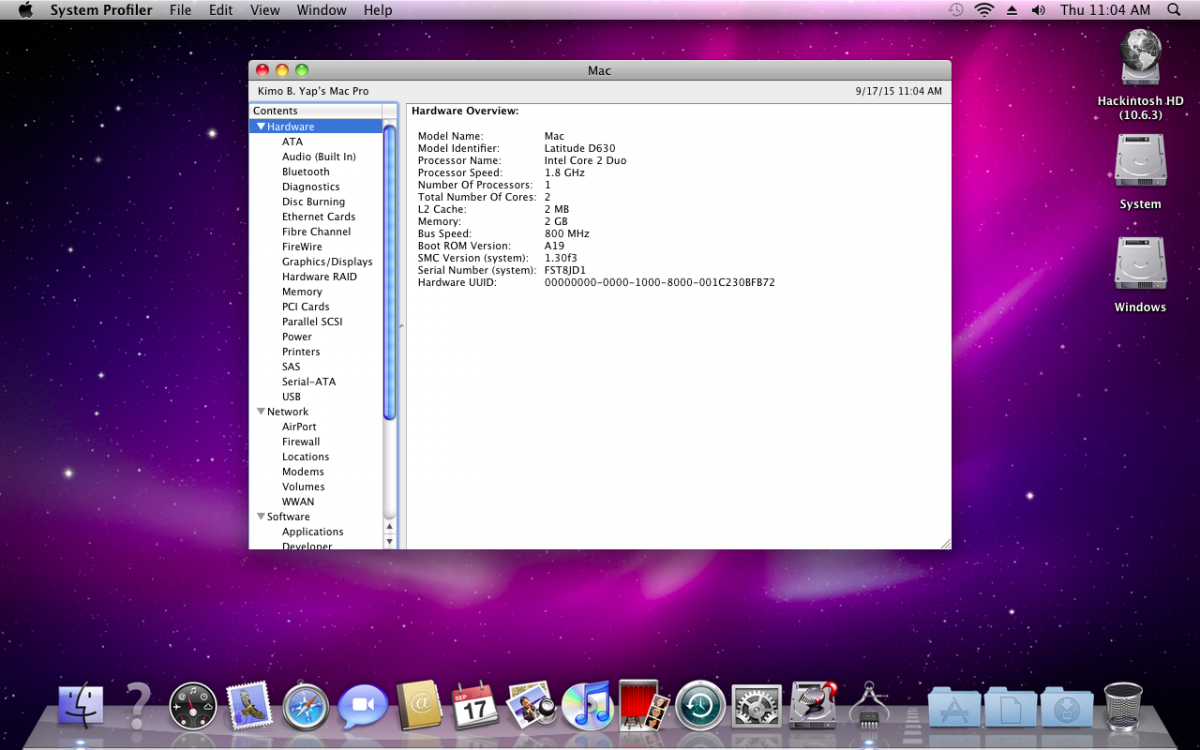This screenshot has height=750, width=1200.
Task: Open the View menu
Action: (x=265, y=10)
